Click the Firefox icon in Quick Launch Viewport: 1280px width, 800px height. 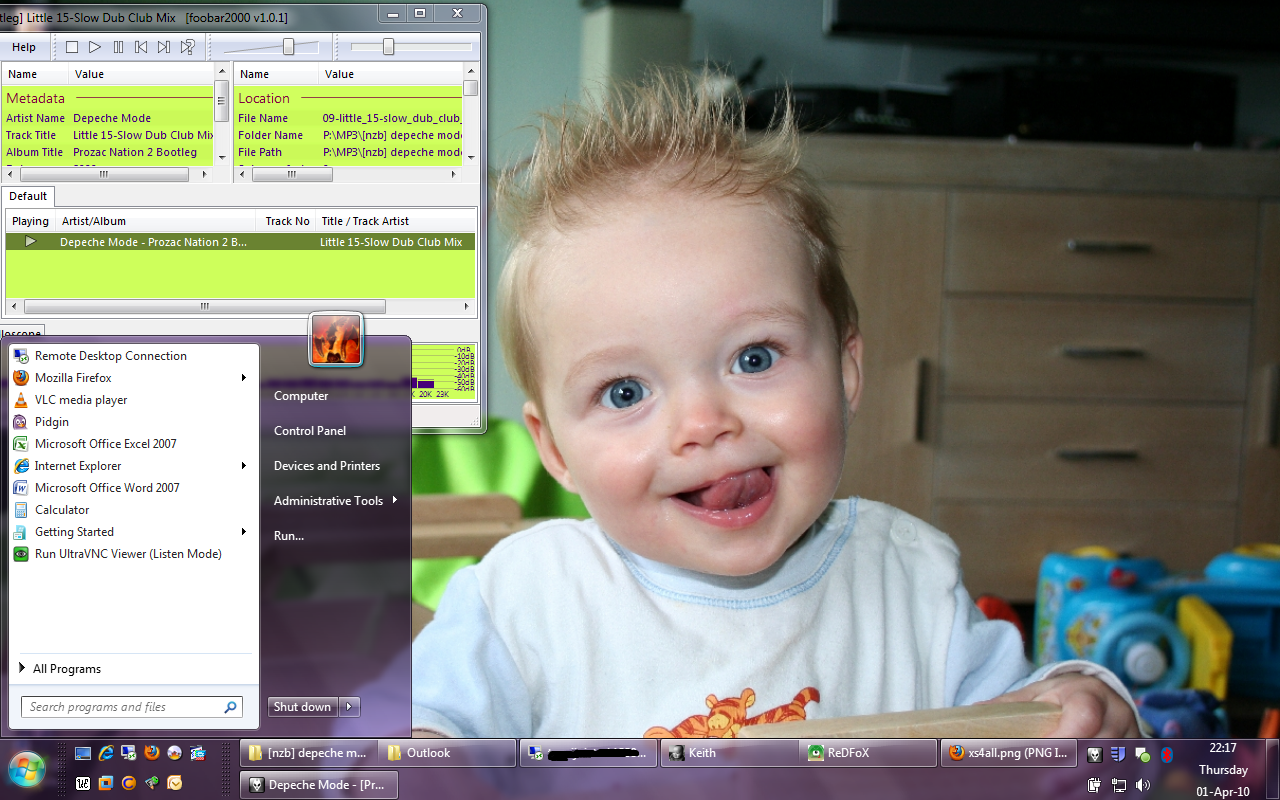coord(151,753)
